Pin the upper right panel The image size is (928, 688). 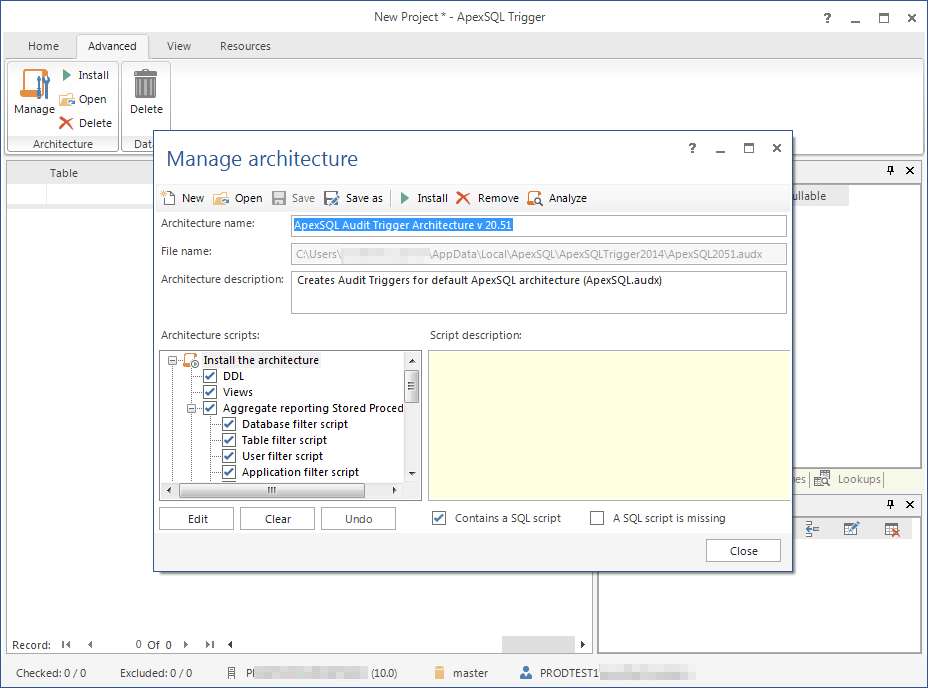[x=890, y=171]
